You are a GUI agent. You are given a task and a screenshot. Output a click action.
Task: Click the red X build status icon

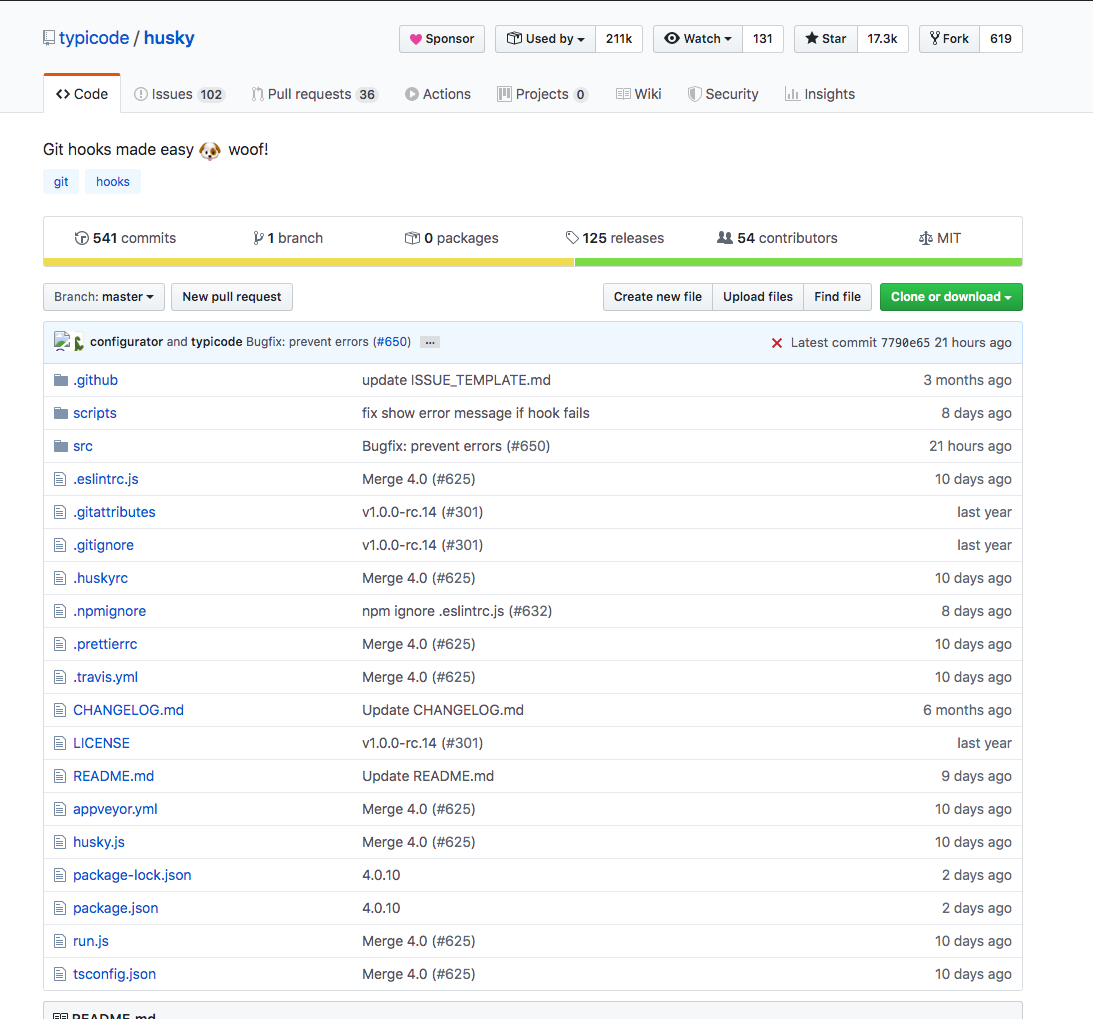click(777, 342)
